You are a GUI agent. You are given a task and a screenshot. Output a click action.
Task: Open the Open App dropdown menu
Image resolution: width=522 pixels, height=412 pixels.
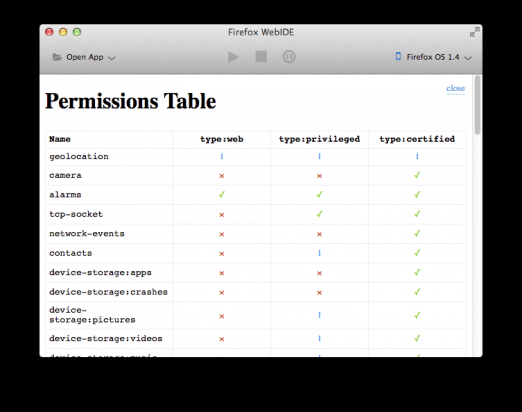click(x=84, y=57)
